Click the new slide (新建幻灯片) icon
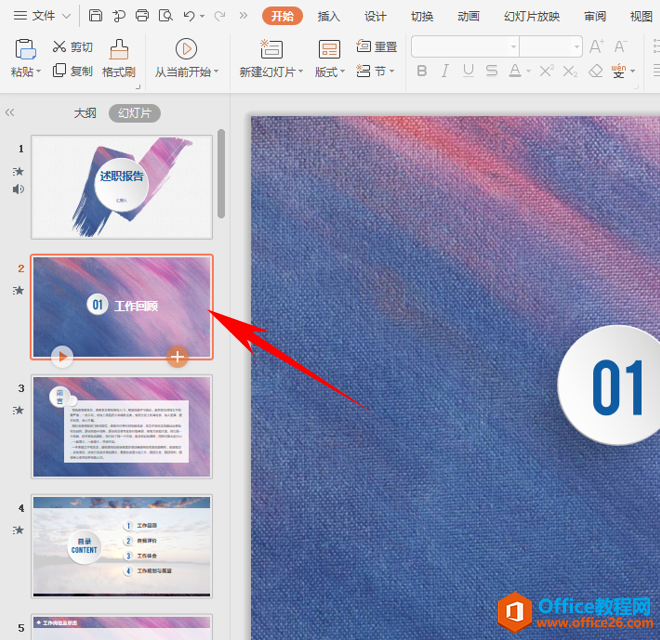Screen dimensions: 660x640 point(270,49)
